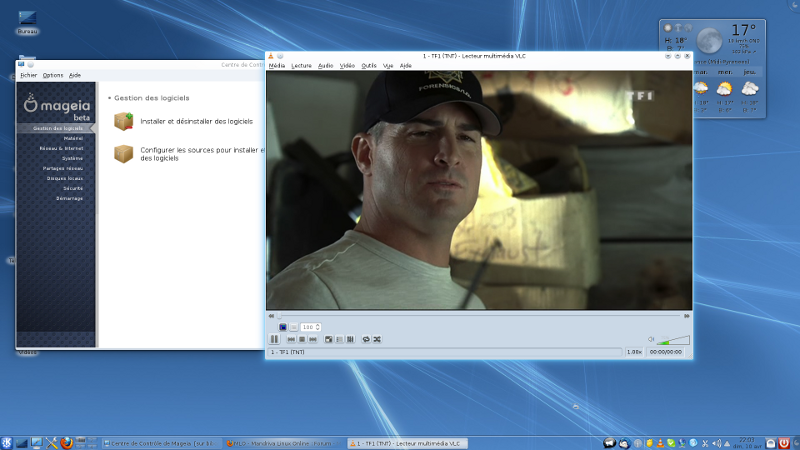The height and width of the screenshot is (450, 800).
Task: Show VLC playlist via its icon
Action: tap(339, 339)
